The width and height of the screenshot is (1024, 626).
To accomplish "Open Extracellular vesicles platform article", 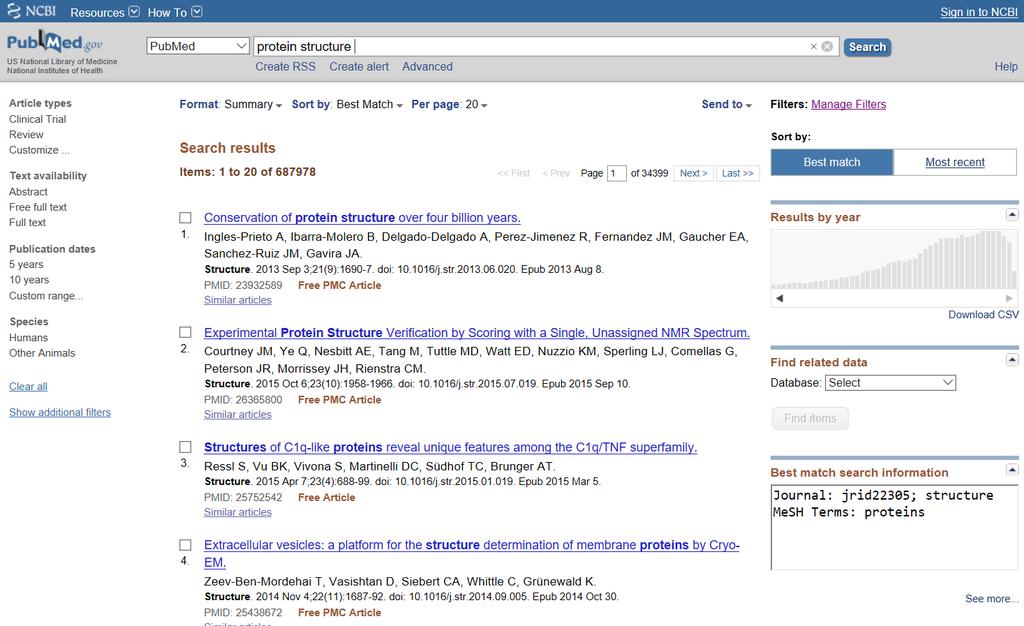I will pos(472,554).
